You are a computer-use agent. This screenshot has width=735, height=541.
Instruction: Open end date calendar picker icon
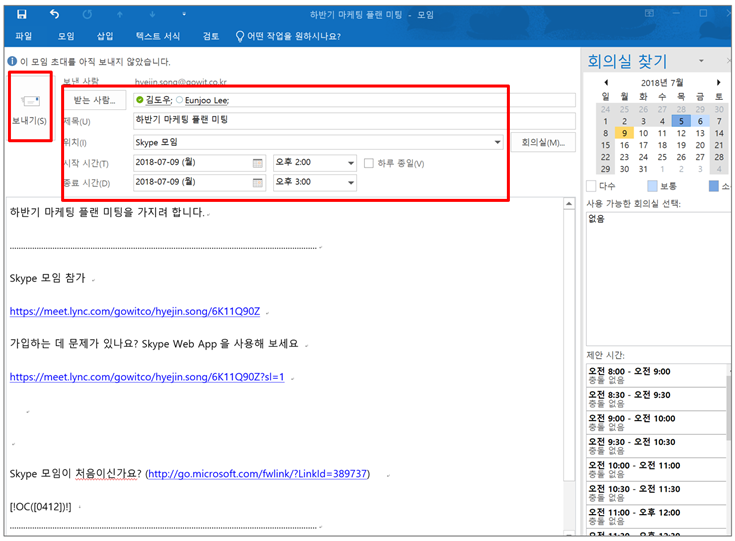[x=257, y=183]
